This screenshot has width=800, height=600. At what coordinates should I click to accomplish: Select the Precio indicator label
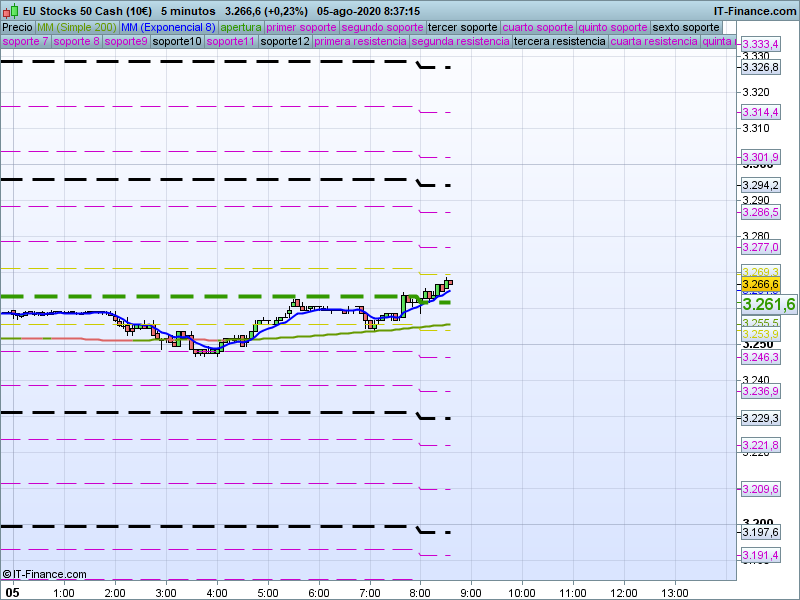[17, 27]
